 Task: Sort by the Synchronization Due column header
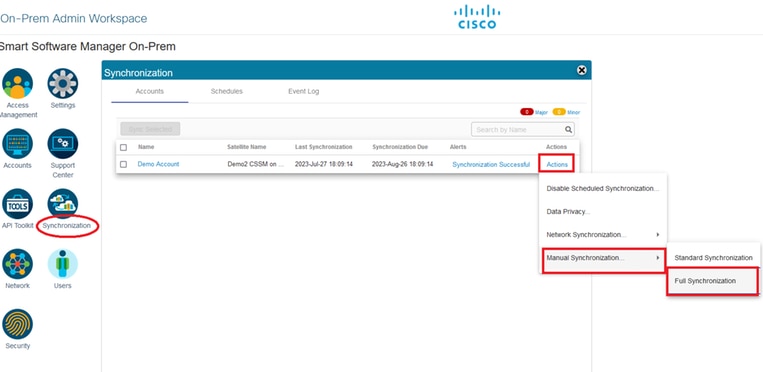(400, 147)
